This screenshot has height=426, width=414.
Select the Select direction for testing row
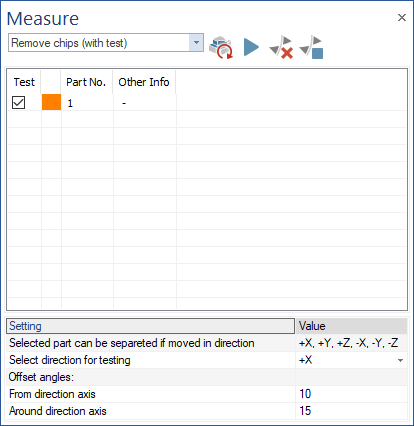(x=207, y=360)
